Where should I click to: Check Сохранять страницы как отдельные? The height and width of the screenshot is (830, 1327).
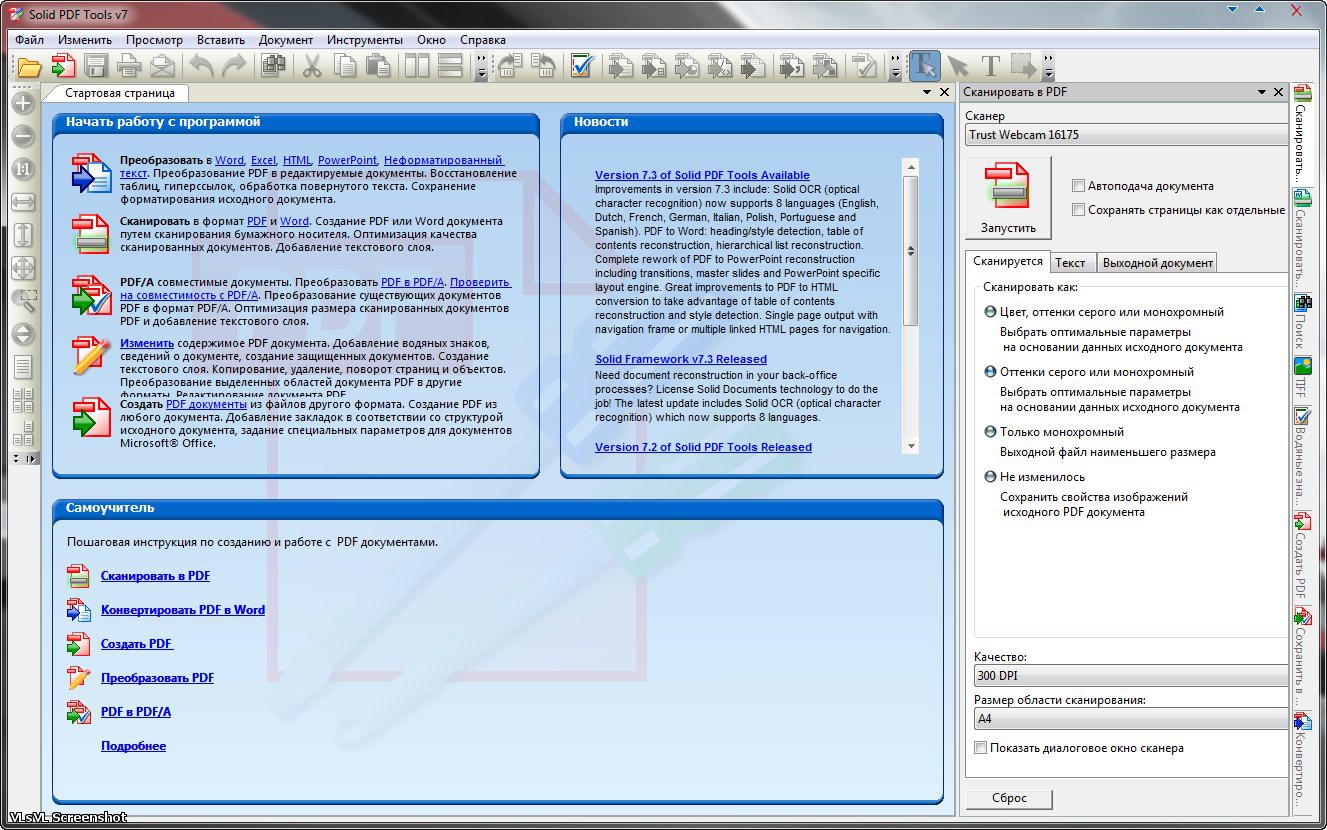point(1078,210)
